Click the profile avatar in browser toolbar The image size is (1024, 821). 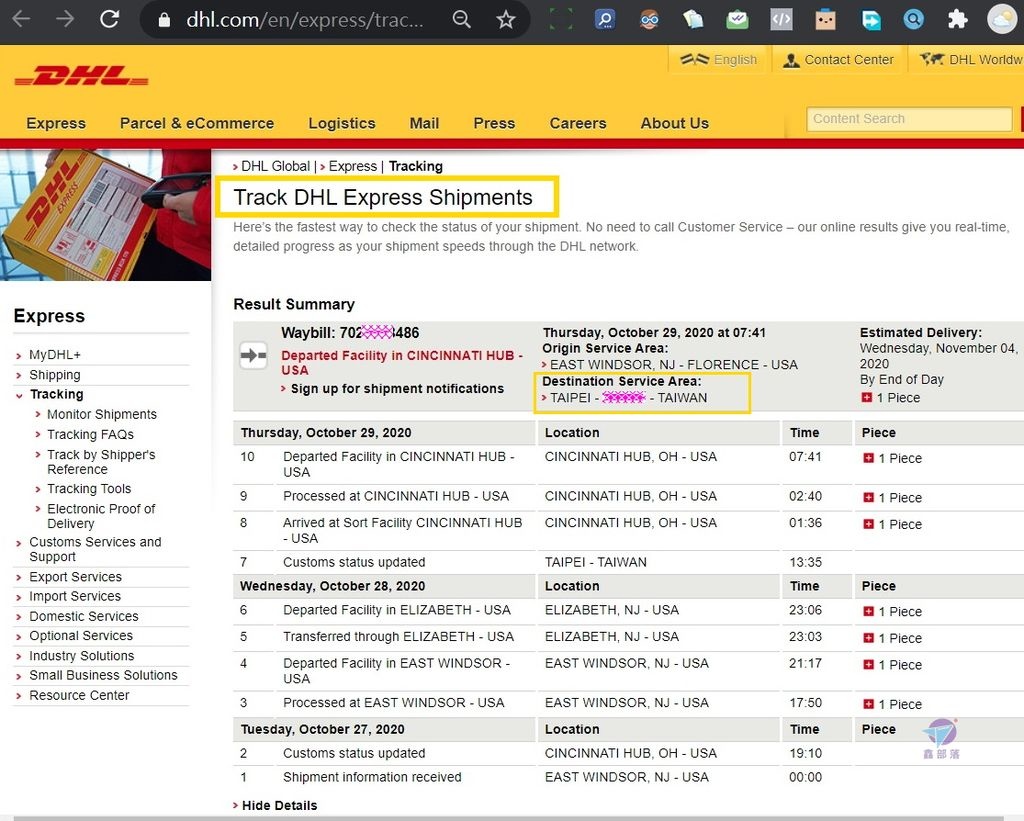pos(1002,20)
